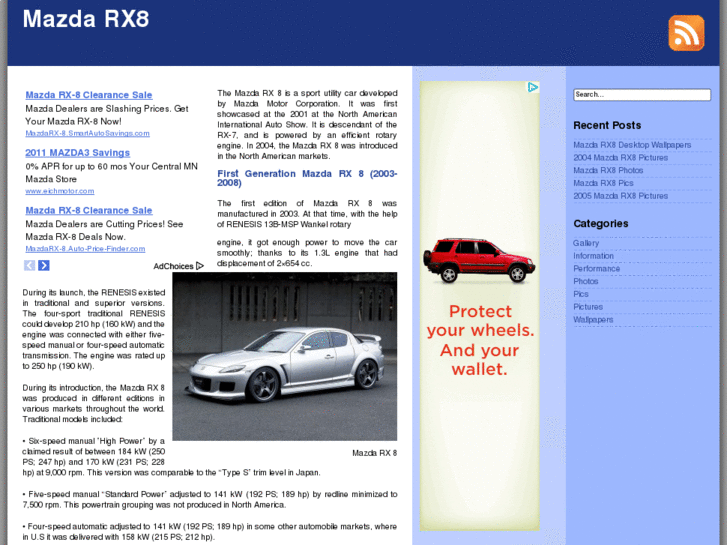Open the 2011 MAZDA3 Savings ad

tap(77, 153)
